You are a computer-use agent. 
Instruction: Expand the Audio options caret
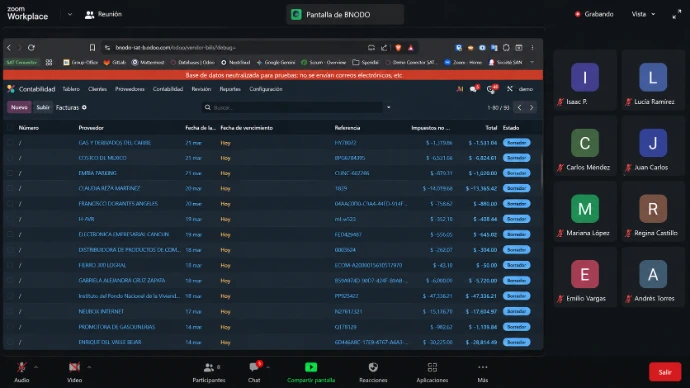coord(36,367)
